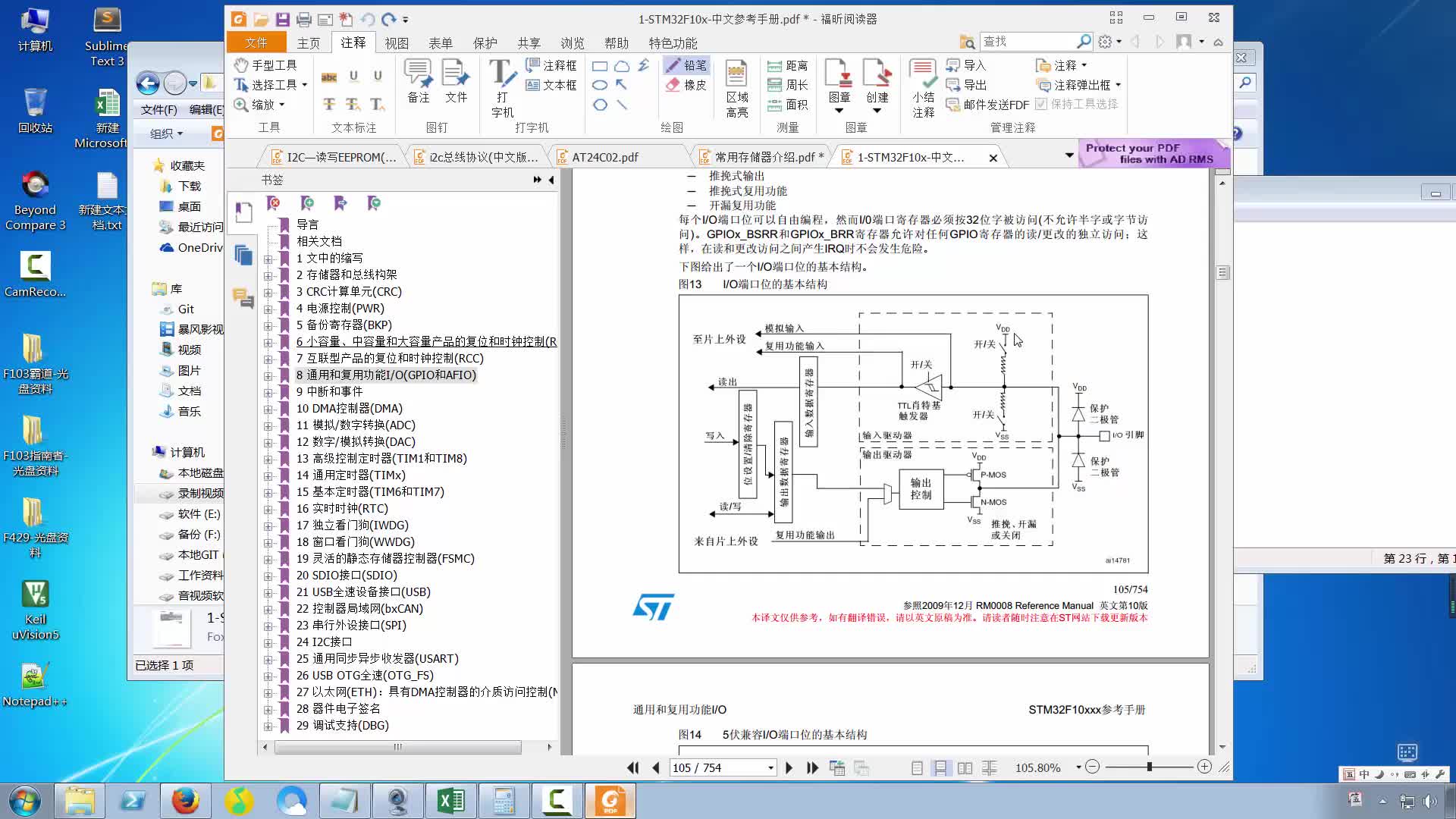This screenshot has width=1456, height=819.
Task: Open Firefox from the Windows taskbar
Action: pos(185,801)
